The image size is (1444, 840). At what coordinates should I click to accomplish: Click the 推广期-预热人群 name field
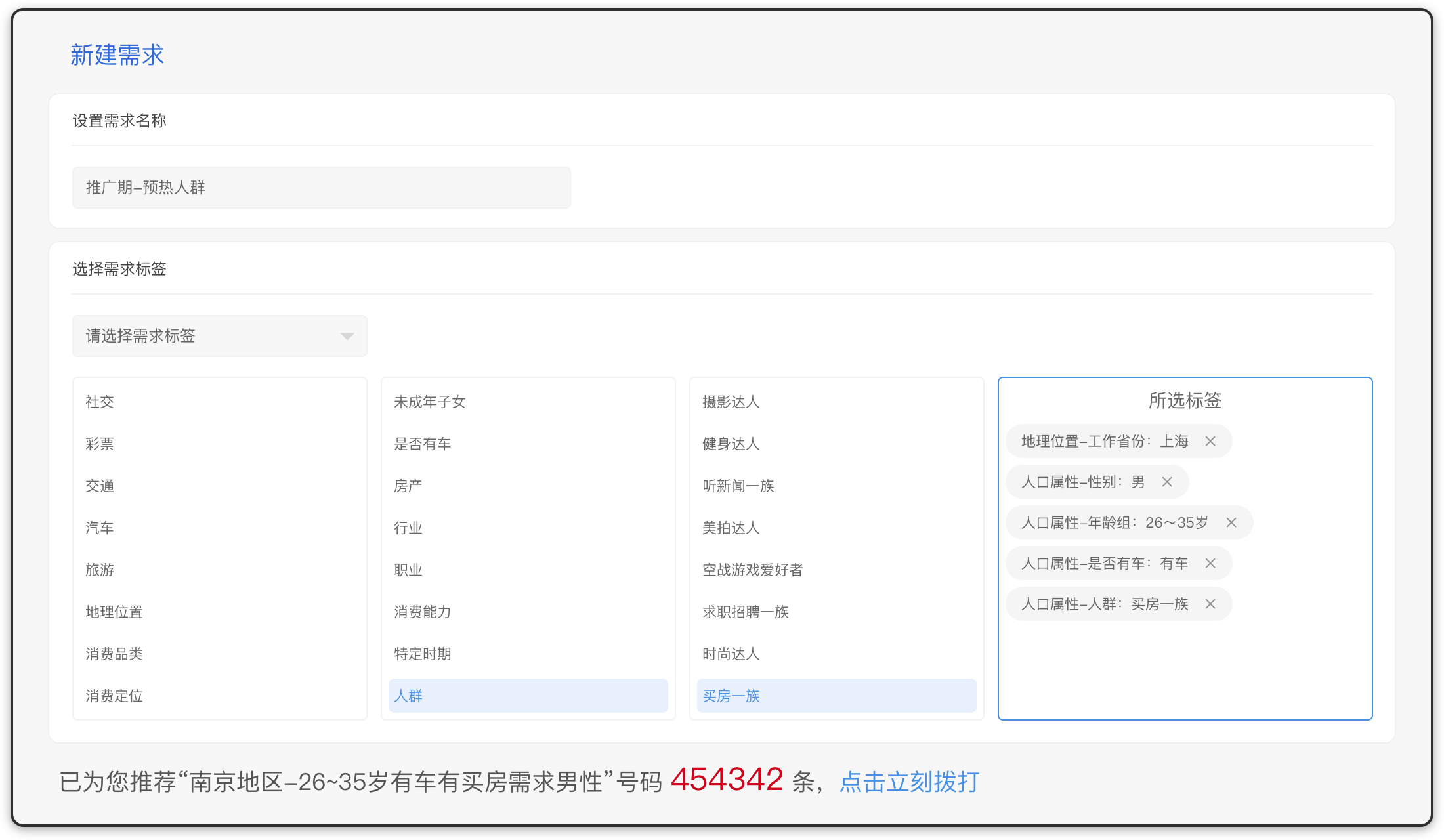[321, 188]
